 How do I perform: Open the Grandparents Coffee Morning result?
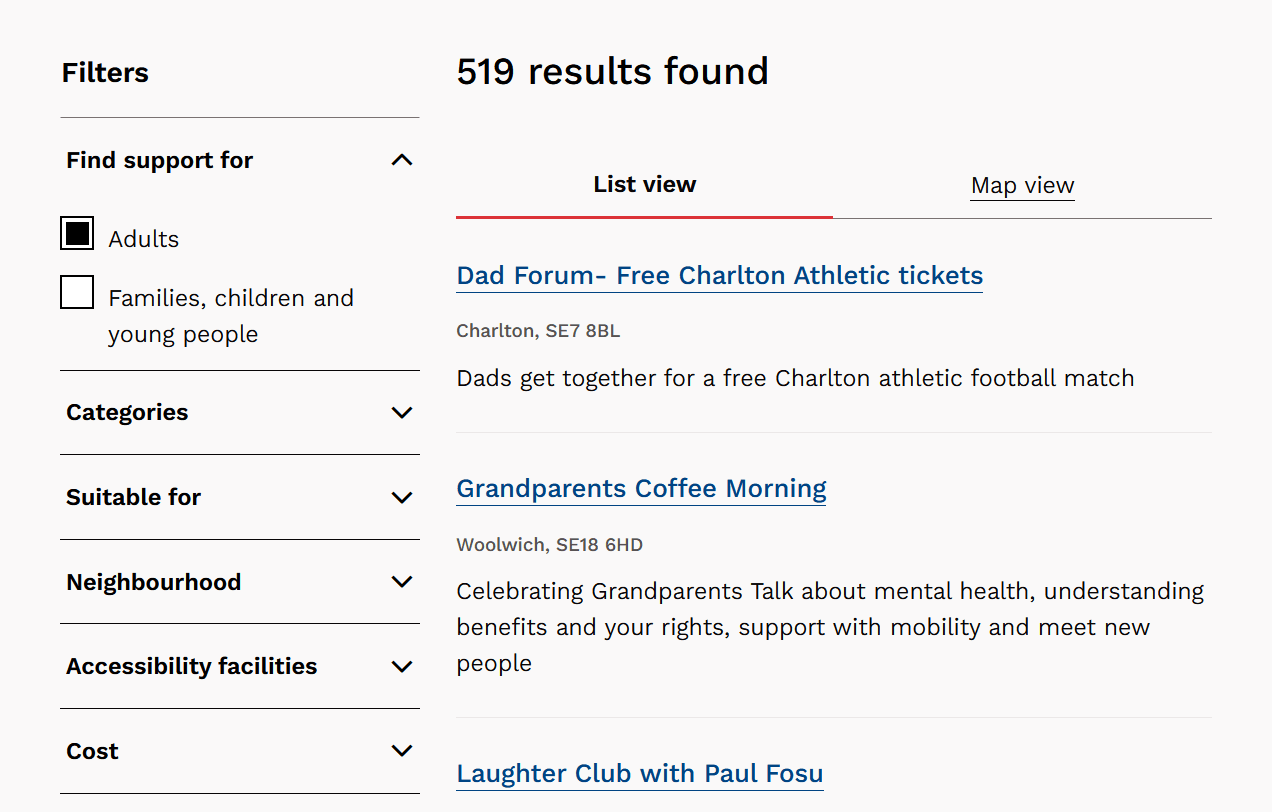[641, 488]
